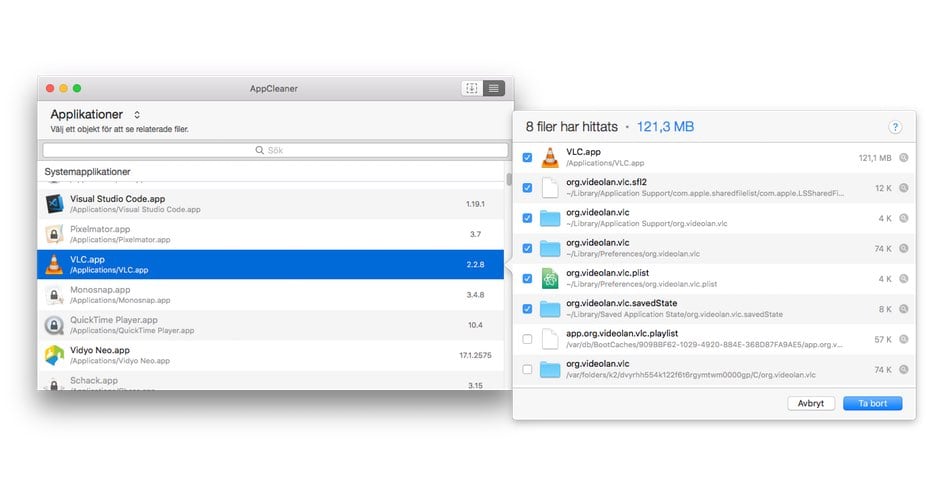The image size is (950, 500).
Task: Check the /var/folders org.videolan.vlc checkbox
Action: coord(527,370)
